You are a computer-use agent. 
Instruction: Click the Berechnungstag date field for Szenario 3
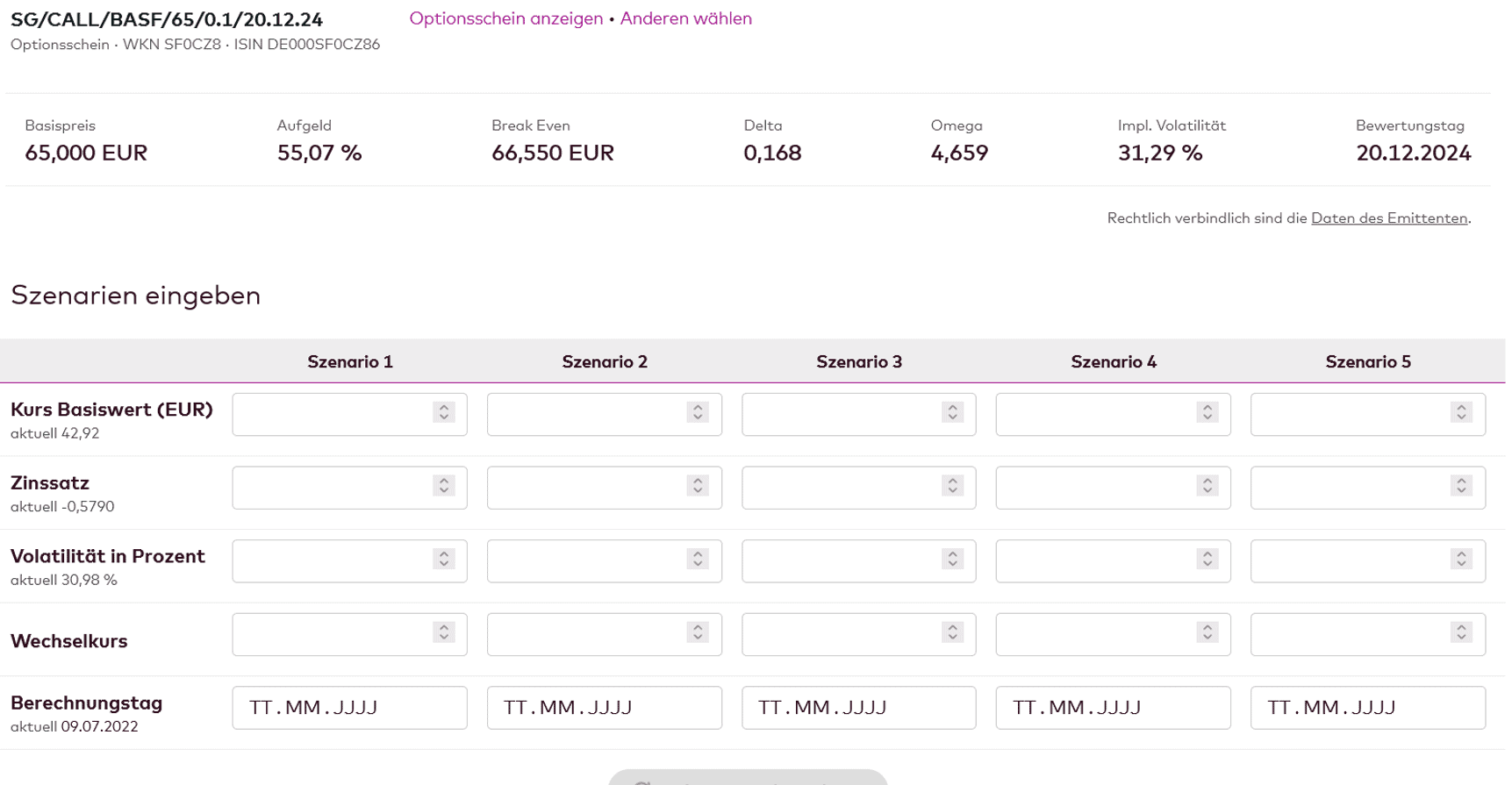858,708
